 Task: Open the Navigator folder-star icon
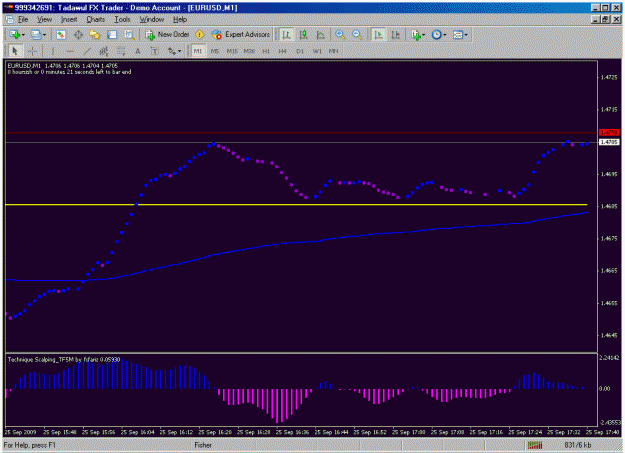(x=95, y=35)
